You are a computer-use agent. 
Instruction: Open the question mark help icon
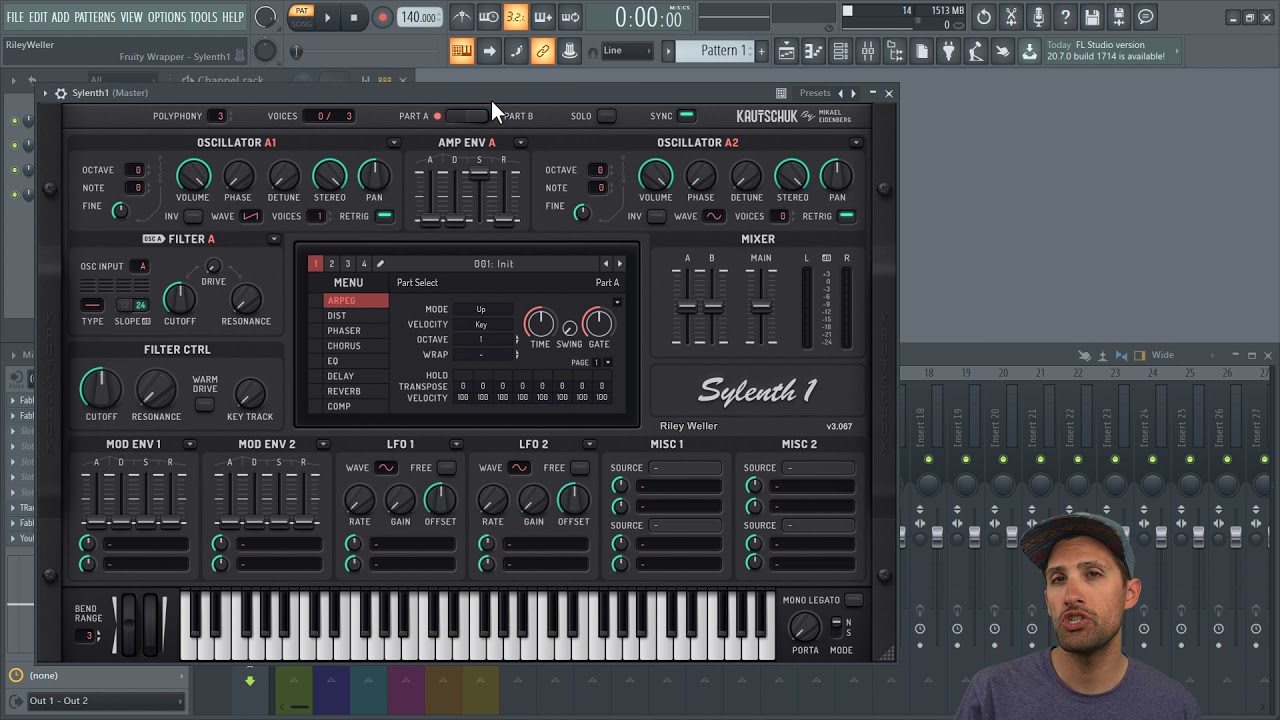pyautogui.click(x=1065, y=17)
